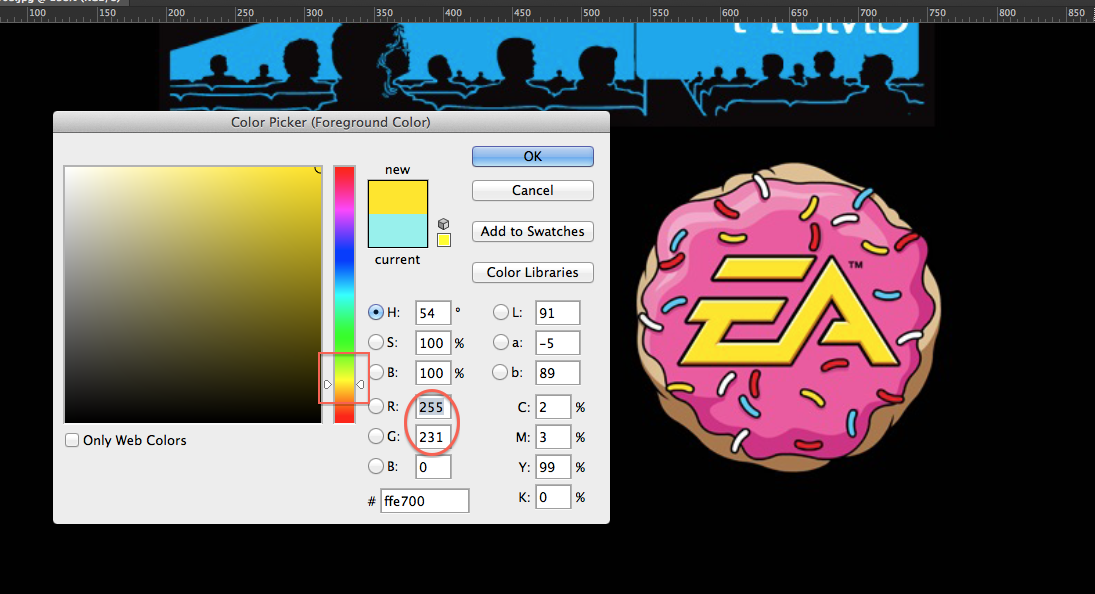Select the B brightness radio button
This screenshot has height=594, width=1095.
click(x=376, y=372)
